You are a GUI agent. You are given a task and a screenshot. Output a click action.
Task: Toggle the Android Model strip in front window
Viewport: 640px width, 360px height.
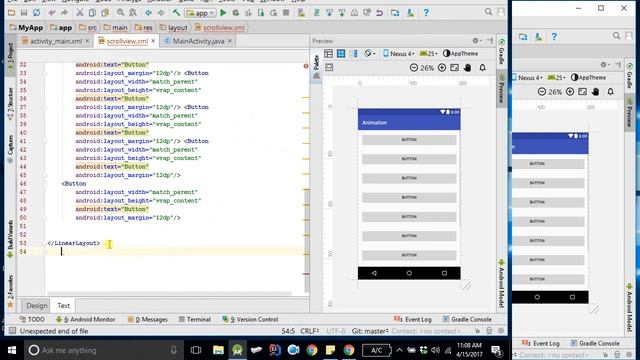click(x=502, y=283)
